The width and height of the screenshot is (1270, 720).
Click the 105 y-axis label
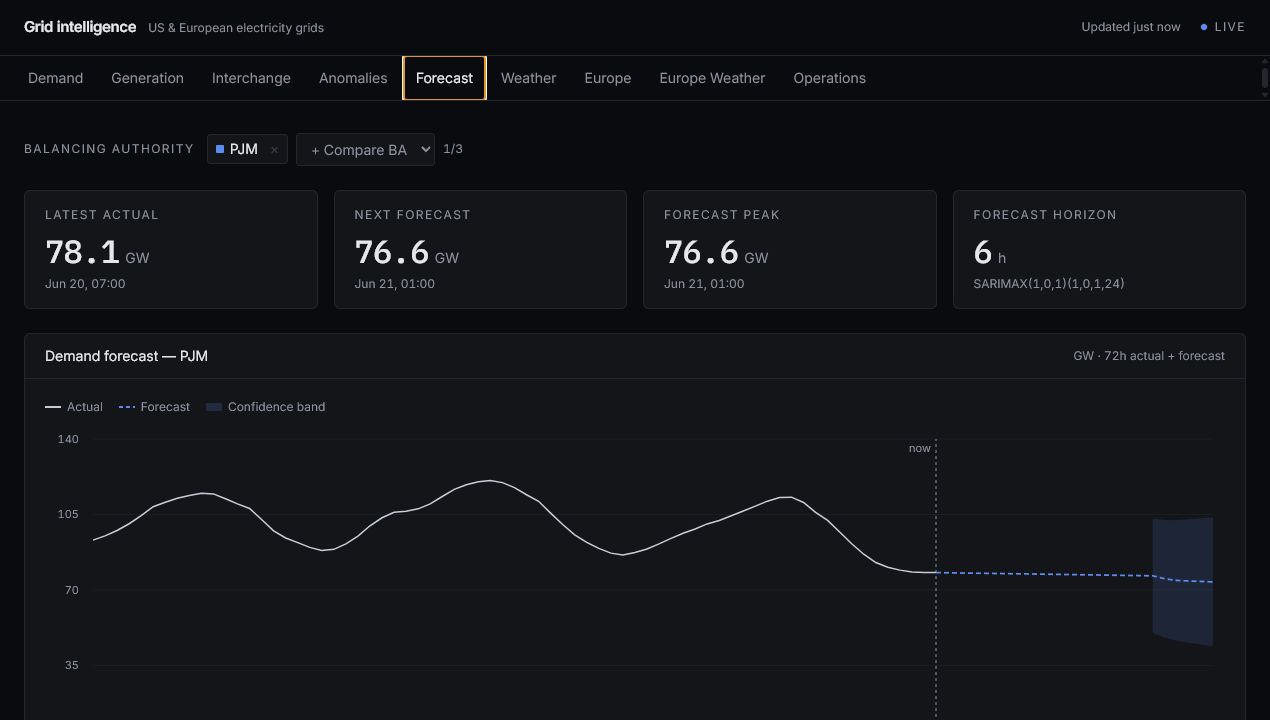(x=68, y=514)
